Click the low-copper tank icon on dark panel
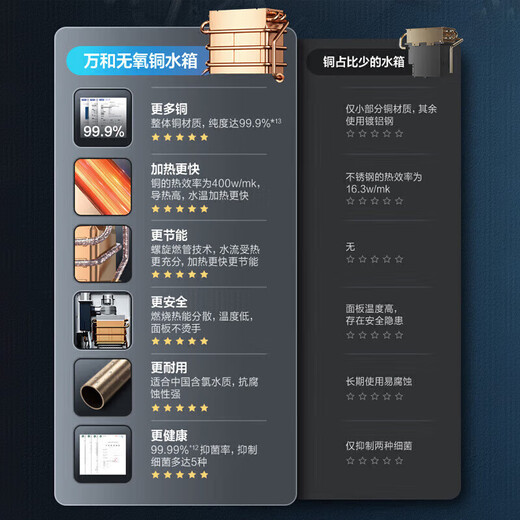 point(430,52)
